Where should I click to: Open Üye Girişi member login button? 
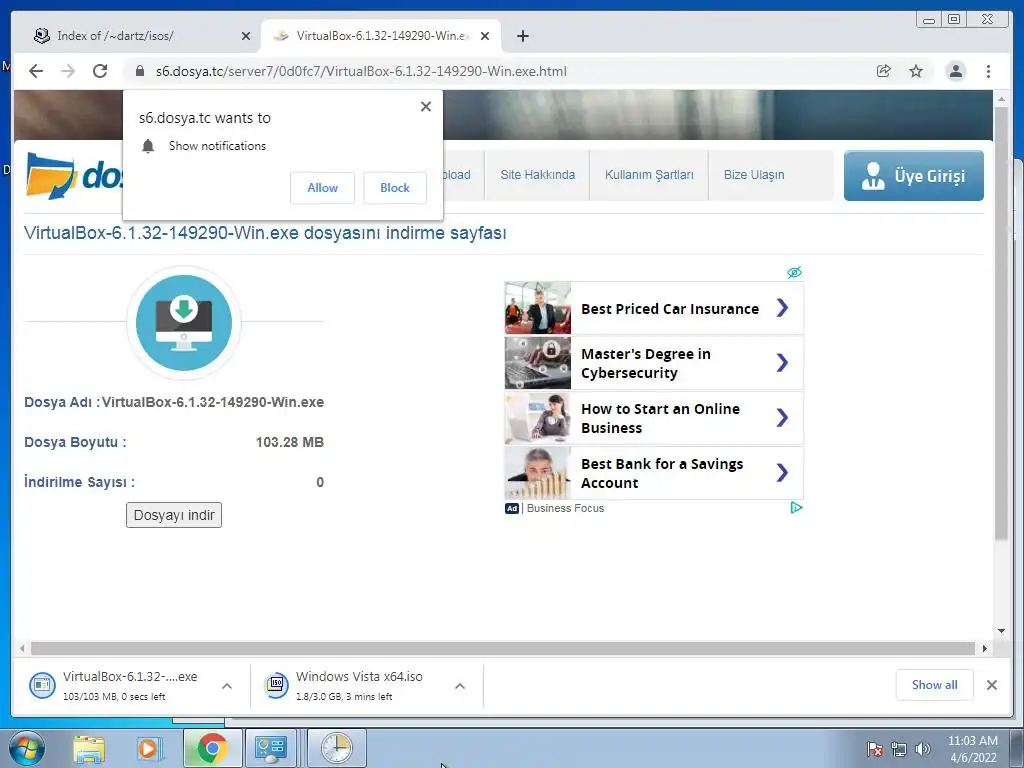(x=914, y=176)
